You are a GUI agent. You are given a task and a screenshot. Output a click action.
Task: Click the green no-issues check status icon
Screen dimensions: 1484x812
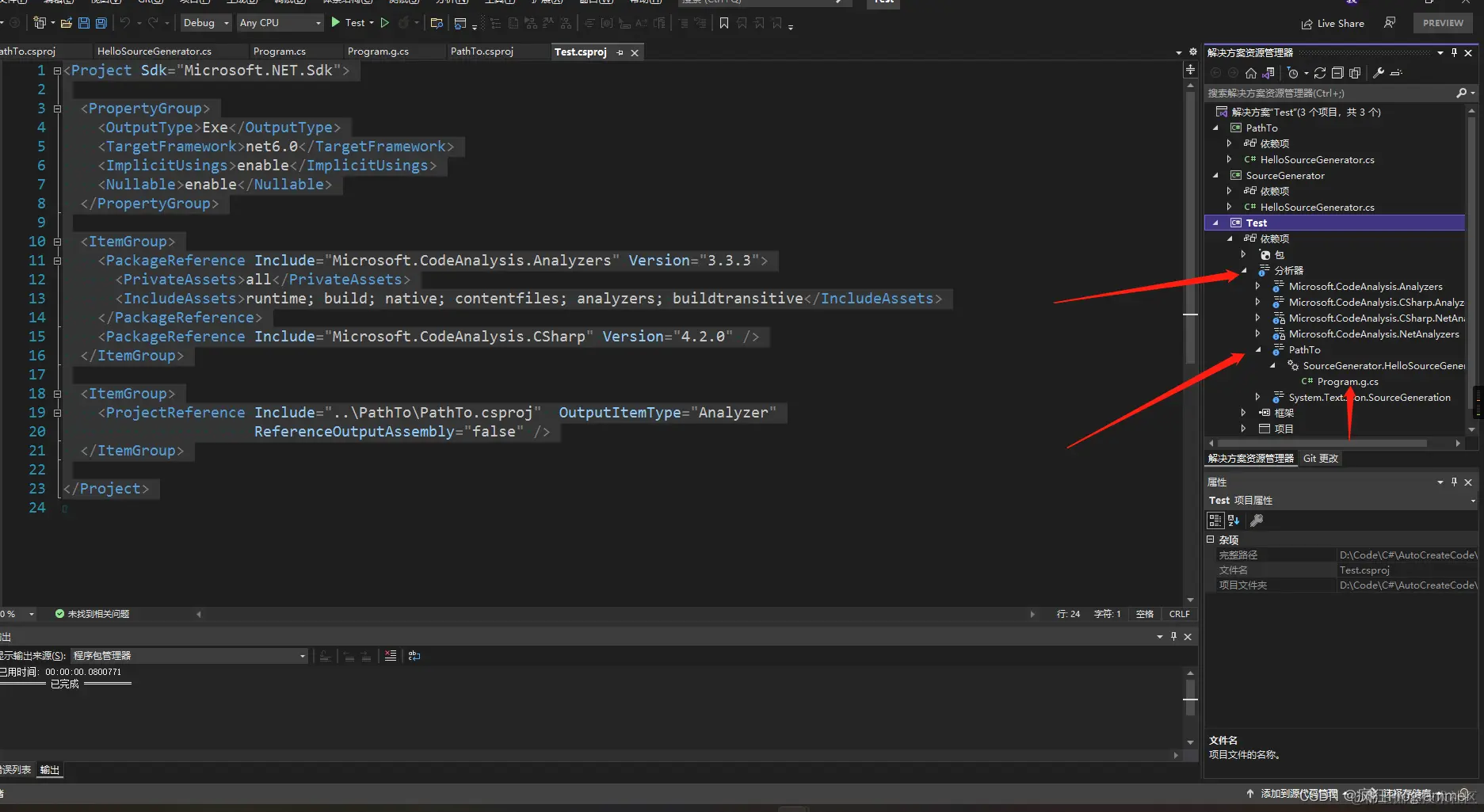tap(59, 614)
